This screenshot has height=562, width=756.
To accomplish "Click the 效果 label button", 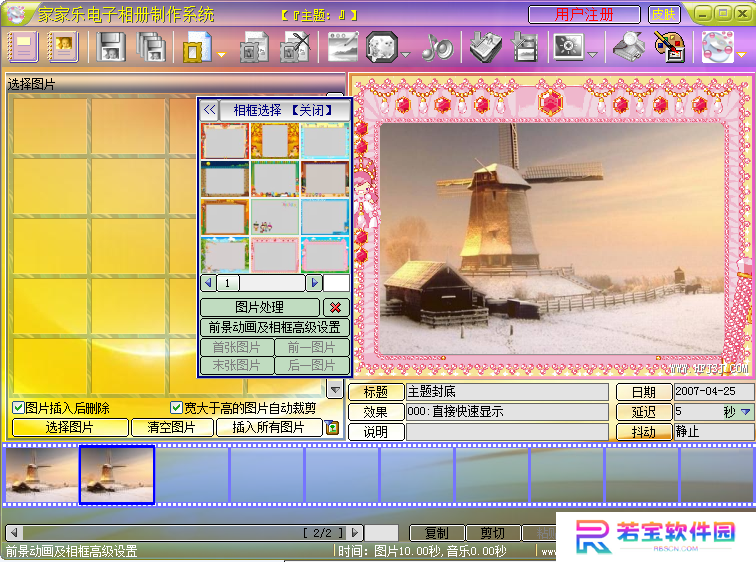I will [x=376, y=412].
